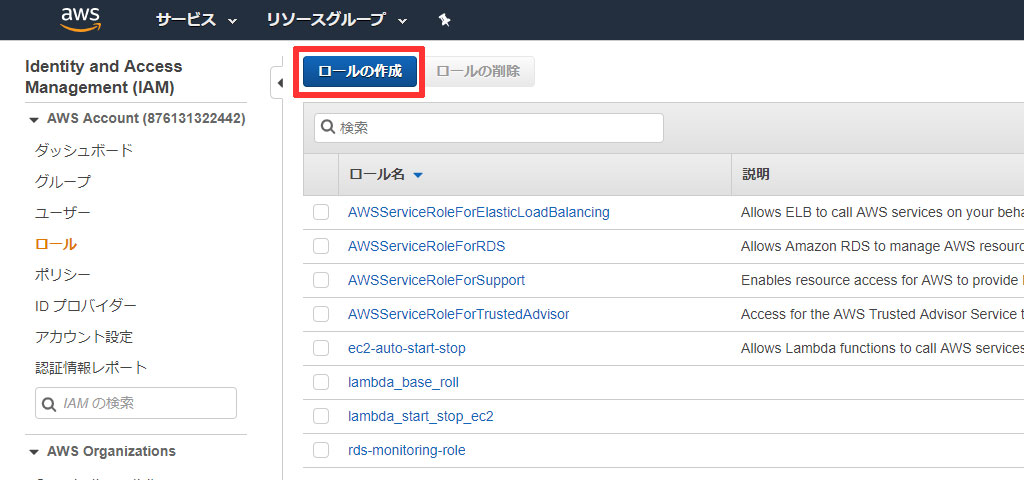Check the lambda_base_roll row checkbox
This screenshot has height=480, width=1024.
321,382
